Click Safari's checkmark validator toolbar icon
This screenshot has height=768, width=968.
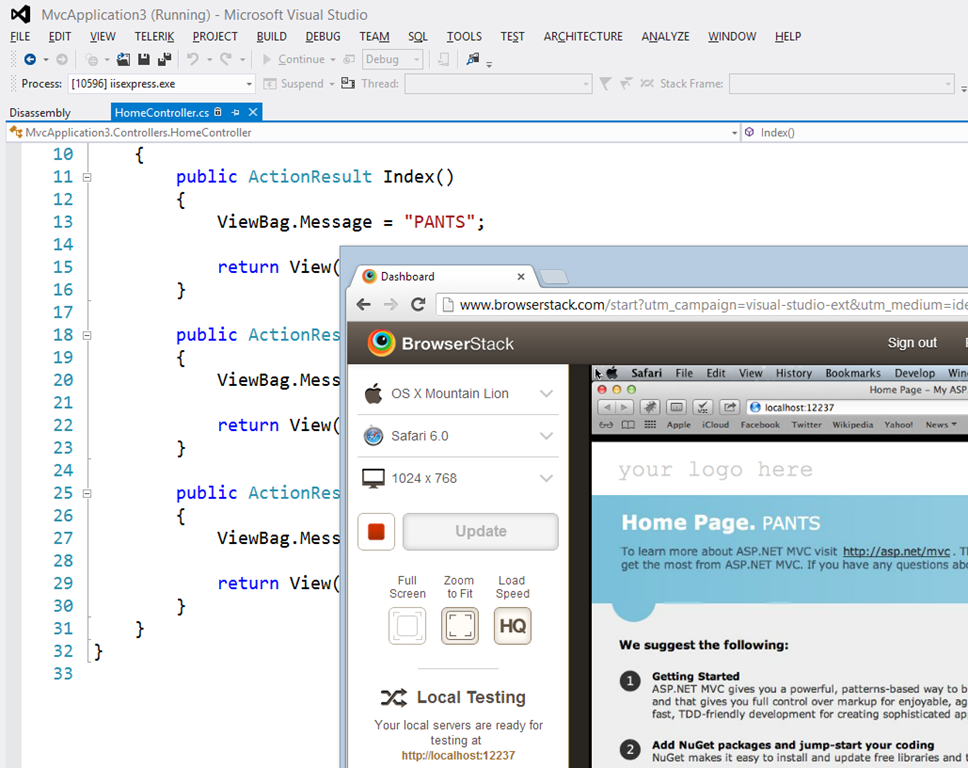pos(703,407)
